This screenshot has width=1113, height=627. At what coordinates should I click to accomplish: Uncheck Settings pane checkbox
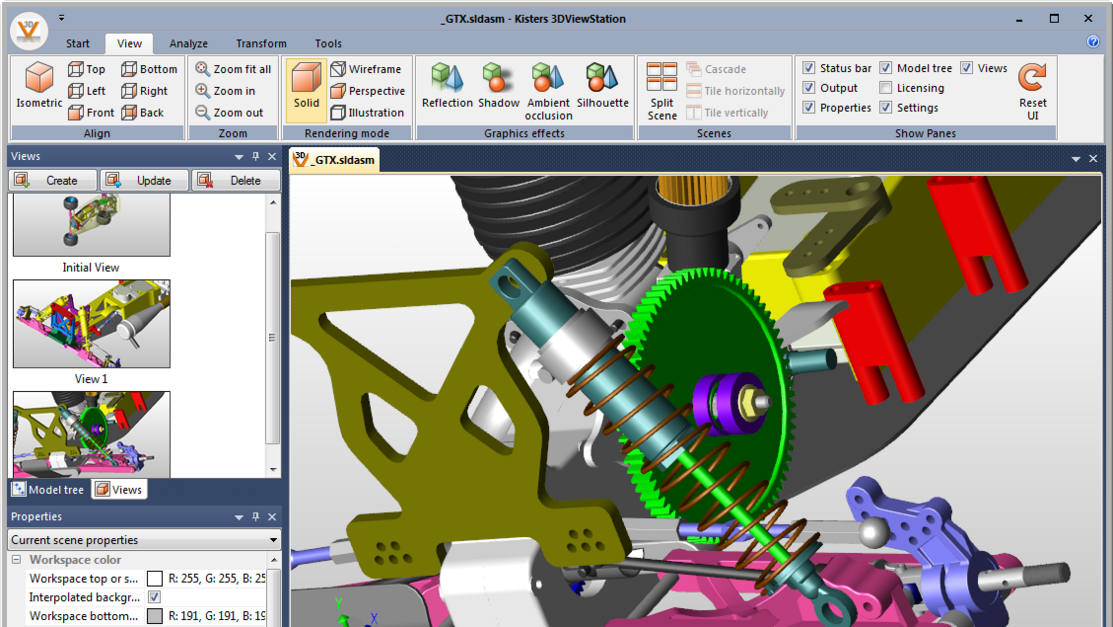(x=885, y=108)
